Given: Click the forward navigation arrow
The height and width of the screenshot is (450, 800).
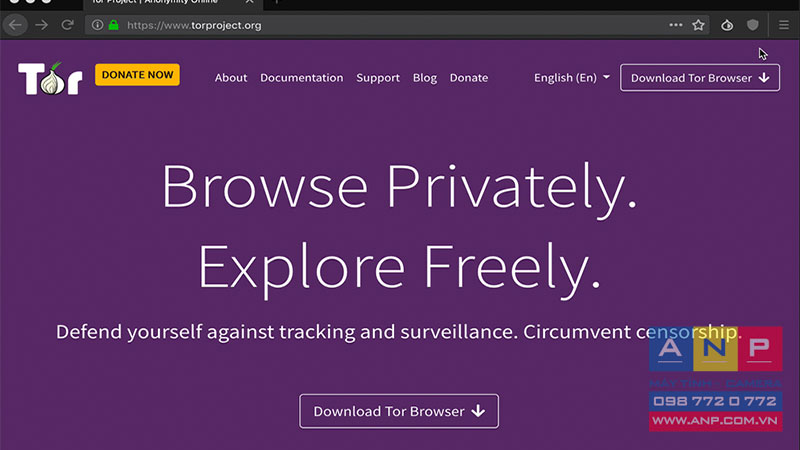Looking at the screenshot, I should (41, 24).
